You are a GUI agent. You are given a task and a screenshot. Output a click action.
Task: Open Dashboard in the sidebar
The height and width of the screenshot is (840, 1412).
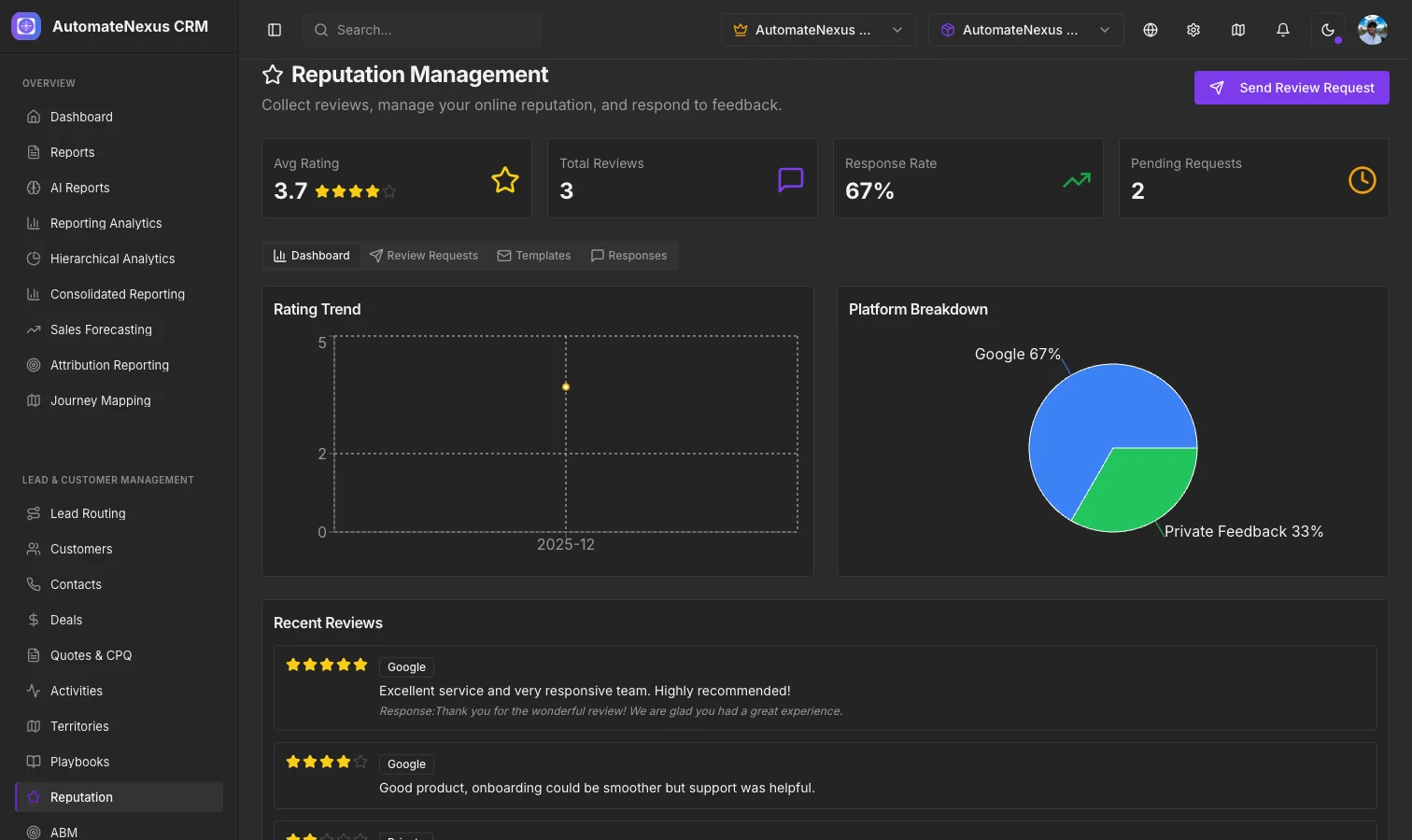tap(120, 117)
